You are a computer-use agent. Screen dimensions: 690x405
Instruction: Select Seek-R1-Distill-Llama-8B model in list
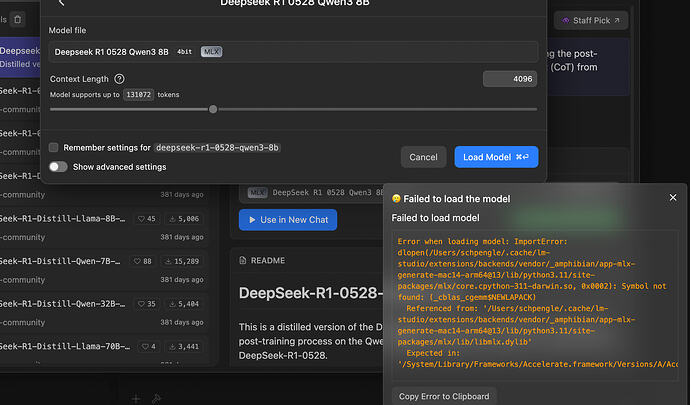point(63,219)
